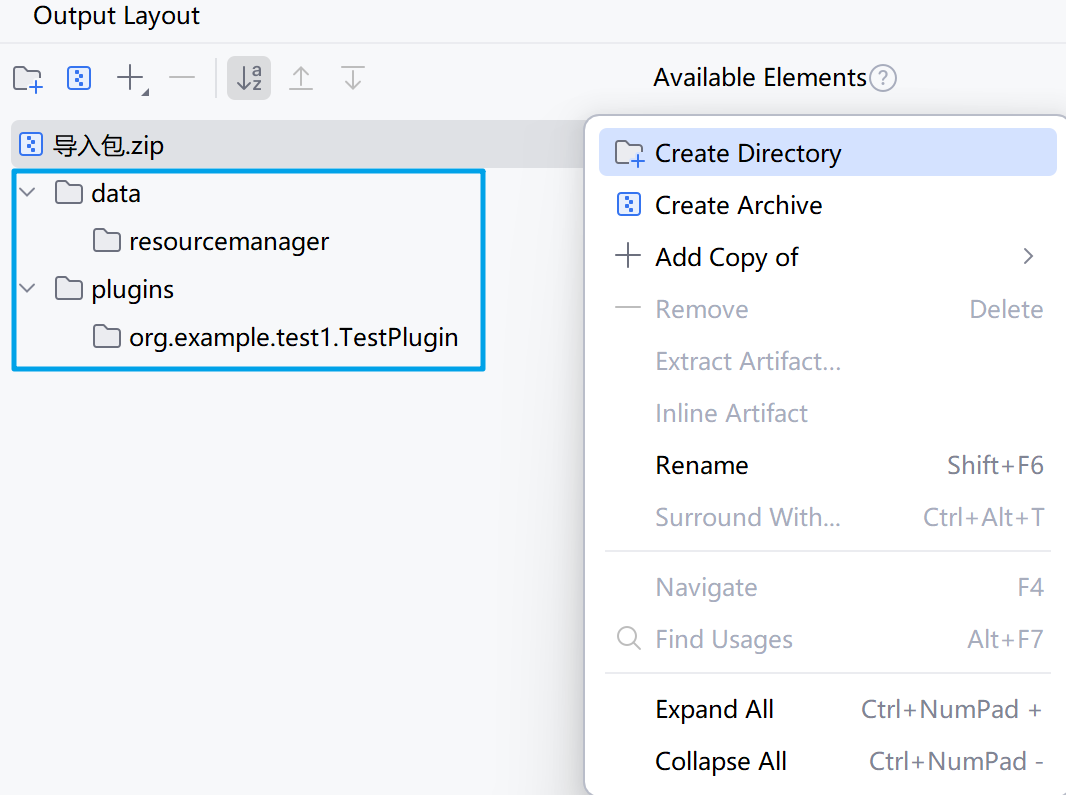Click Expand All in the context menu

tap(714, 709)
